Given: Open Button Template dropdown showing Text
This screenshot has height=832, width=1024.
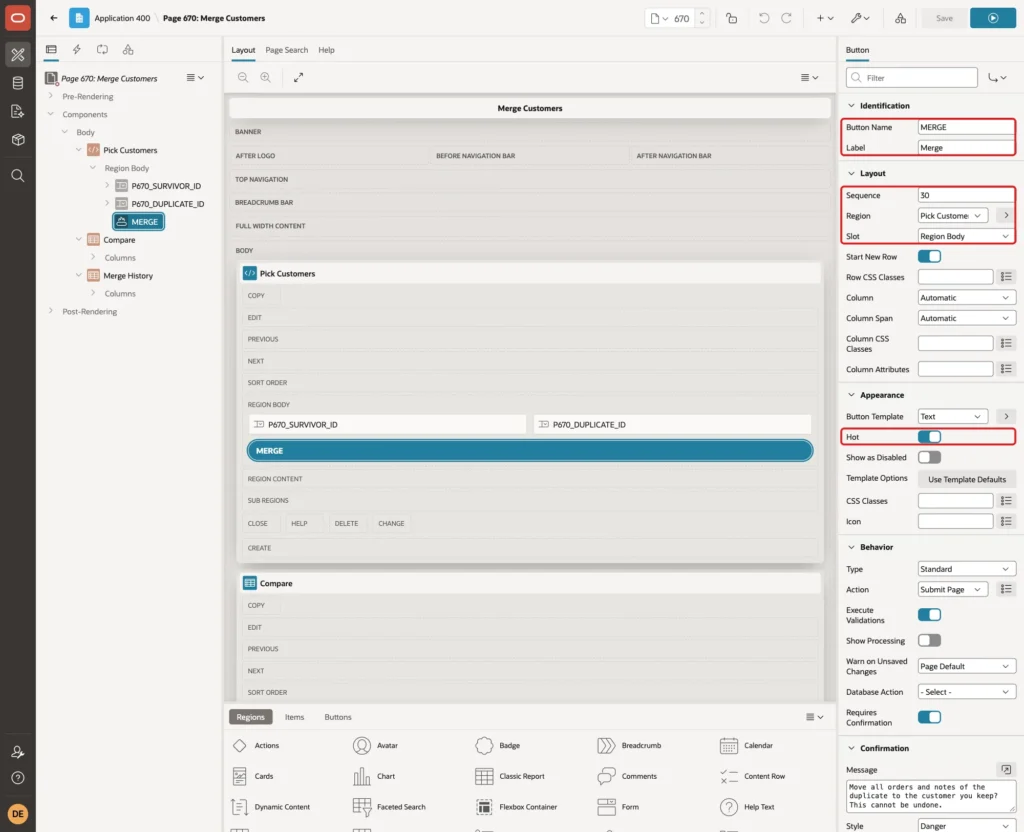Looking at the screenshot, I should (952, 417).
